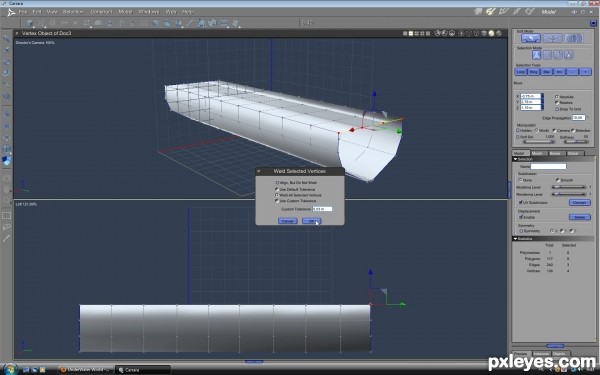Collapse the Statistics section
600x375 pixels.
[515, 239]
